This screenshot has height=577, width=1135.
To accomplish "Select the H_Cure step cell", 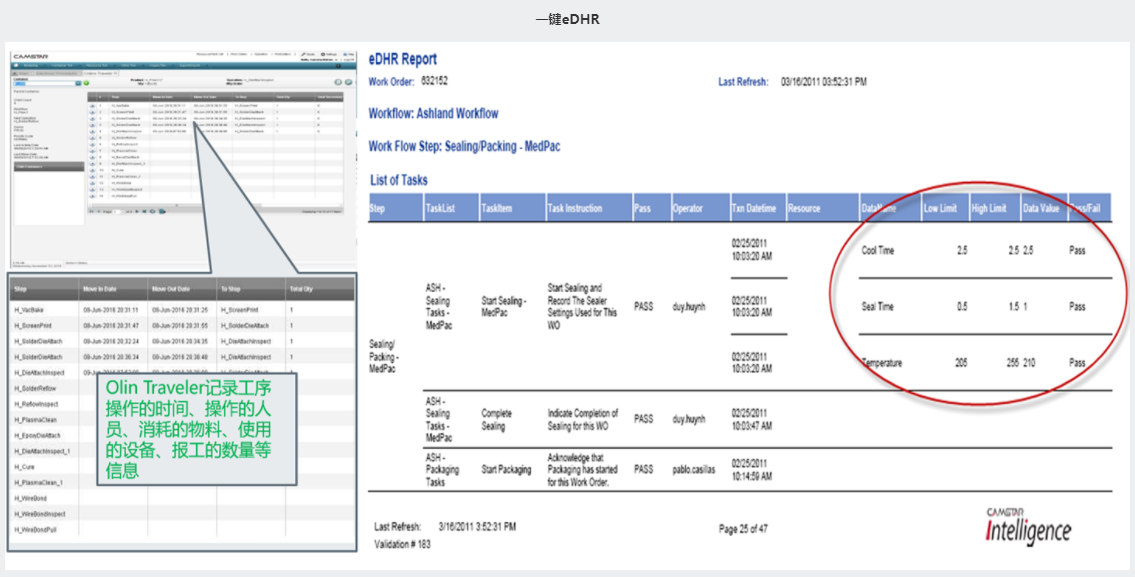I will pos(25,467).
